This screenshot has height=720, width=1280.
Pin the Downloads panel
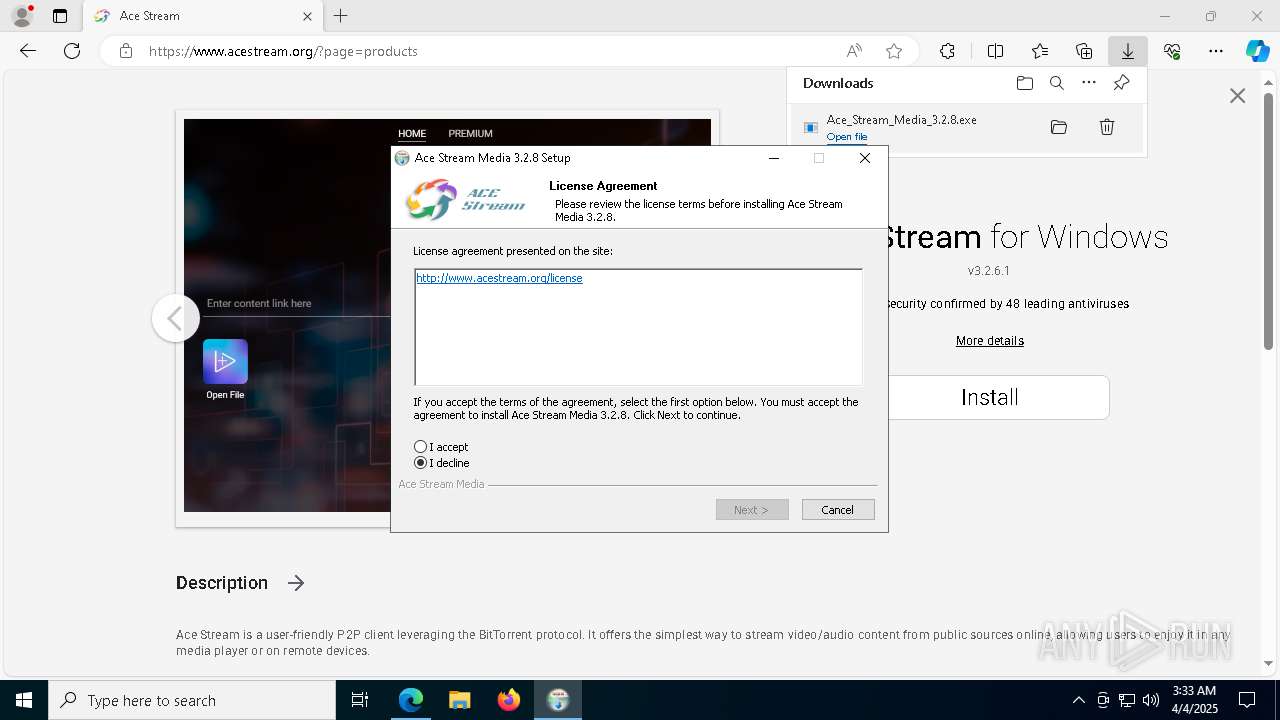tap(1122, 83)
